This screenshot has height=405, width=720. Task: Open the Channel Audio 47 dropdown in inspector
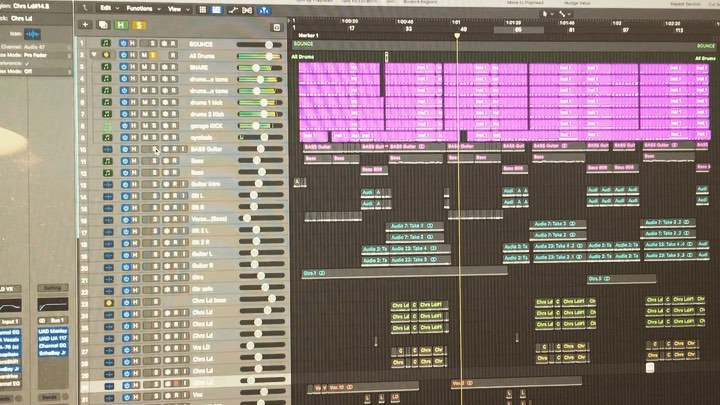[x=47, y=47]
